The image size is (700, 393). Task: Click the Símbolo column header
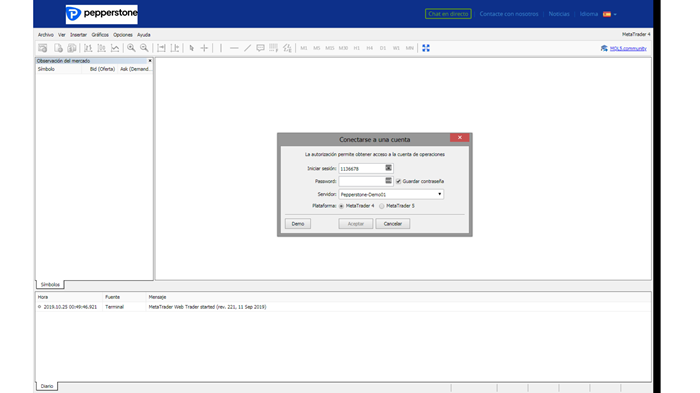(46, 69)
